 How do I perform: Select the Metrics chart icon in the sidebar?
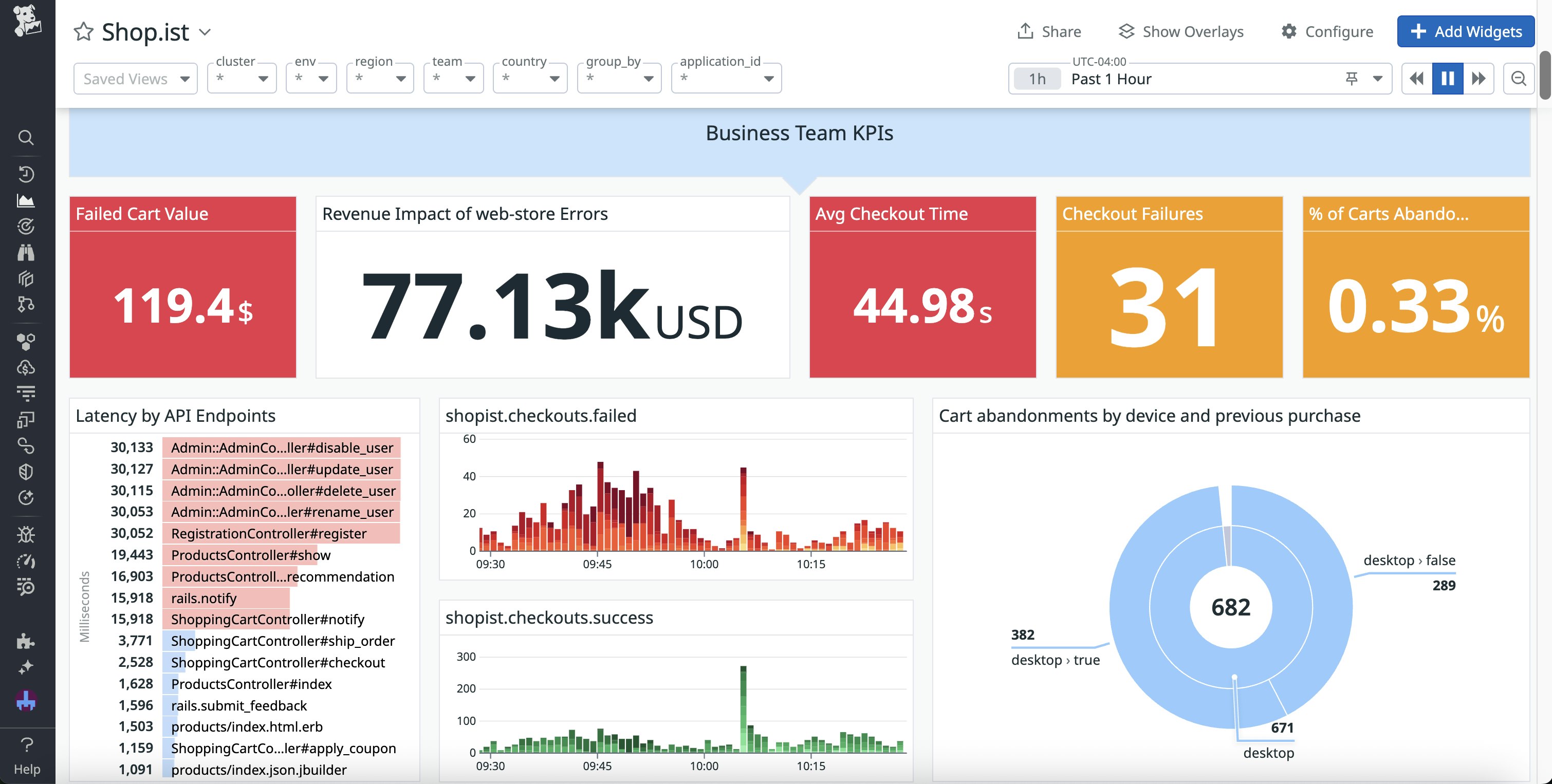click(x=27, y=200)
